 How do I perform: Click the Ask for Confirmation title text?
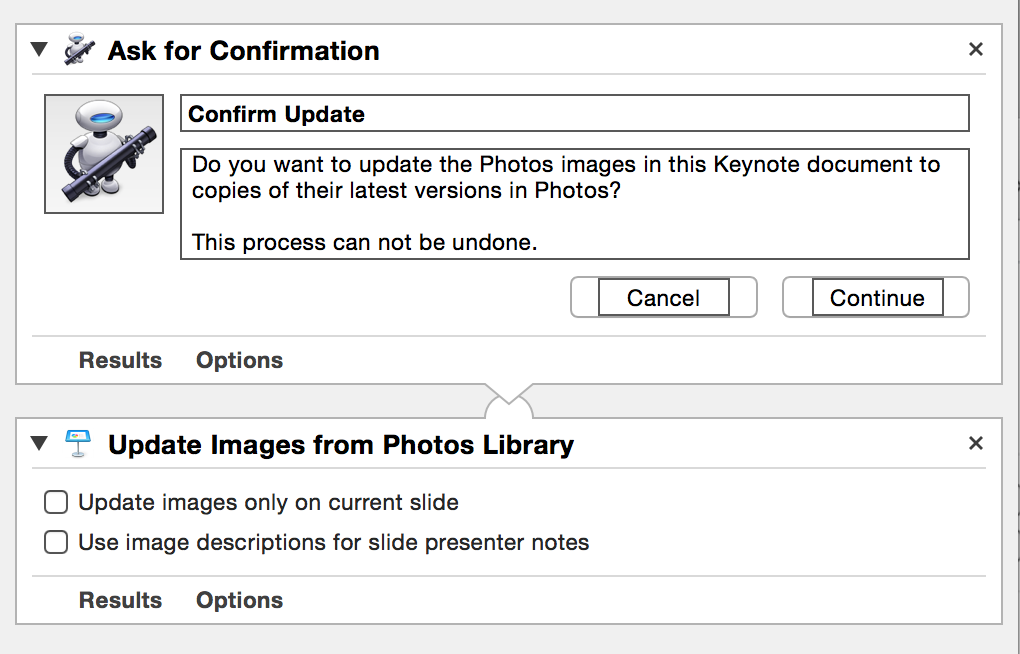(x=243, y=51)
